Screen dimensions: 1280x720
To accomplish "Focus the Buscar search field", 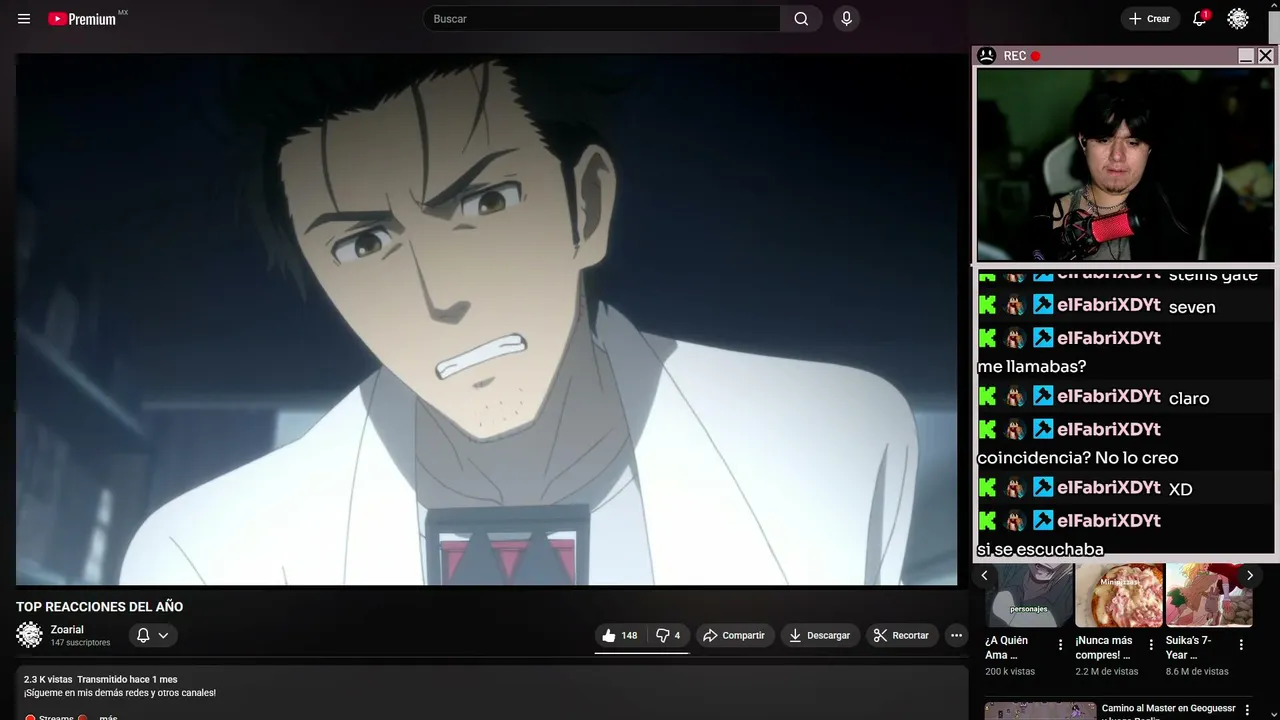I will click(602, 19).
